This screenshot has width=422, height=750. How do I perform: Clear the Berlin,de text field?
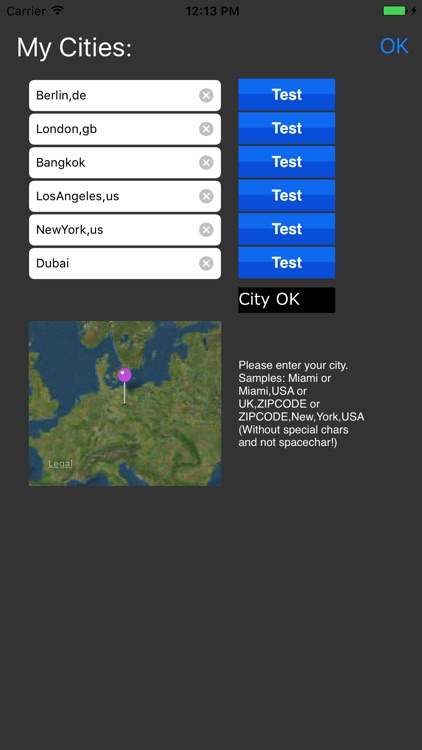(x=206, y=96)
